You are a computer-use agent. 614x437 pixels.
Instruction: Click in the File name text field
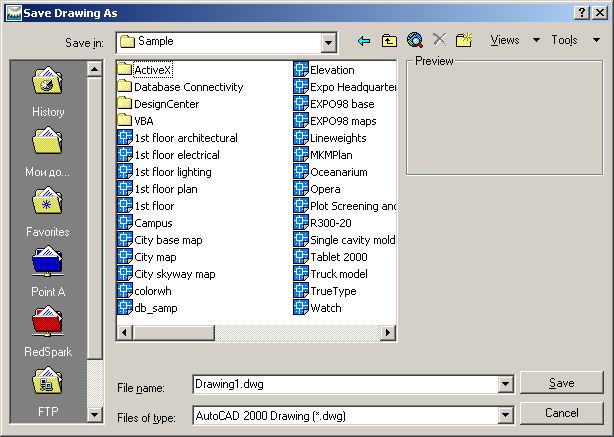tap(346, 384)
